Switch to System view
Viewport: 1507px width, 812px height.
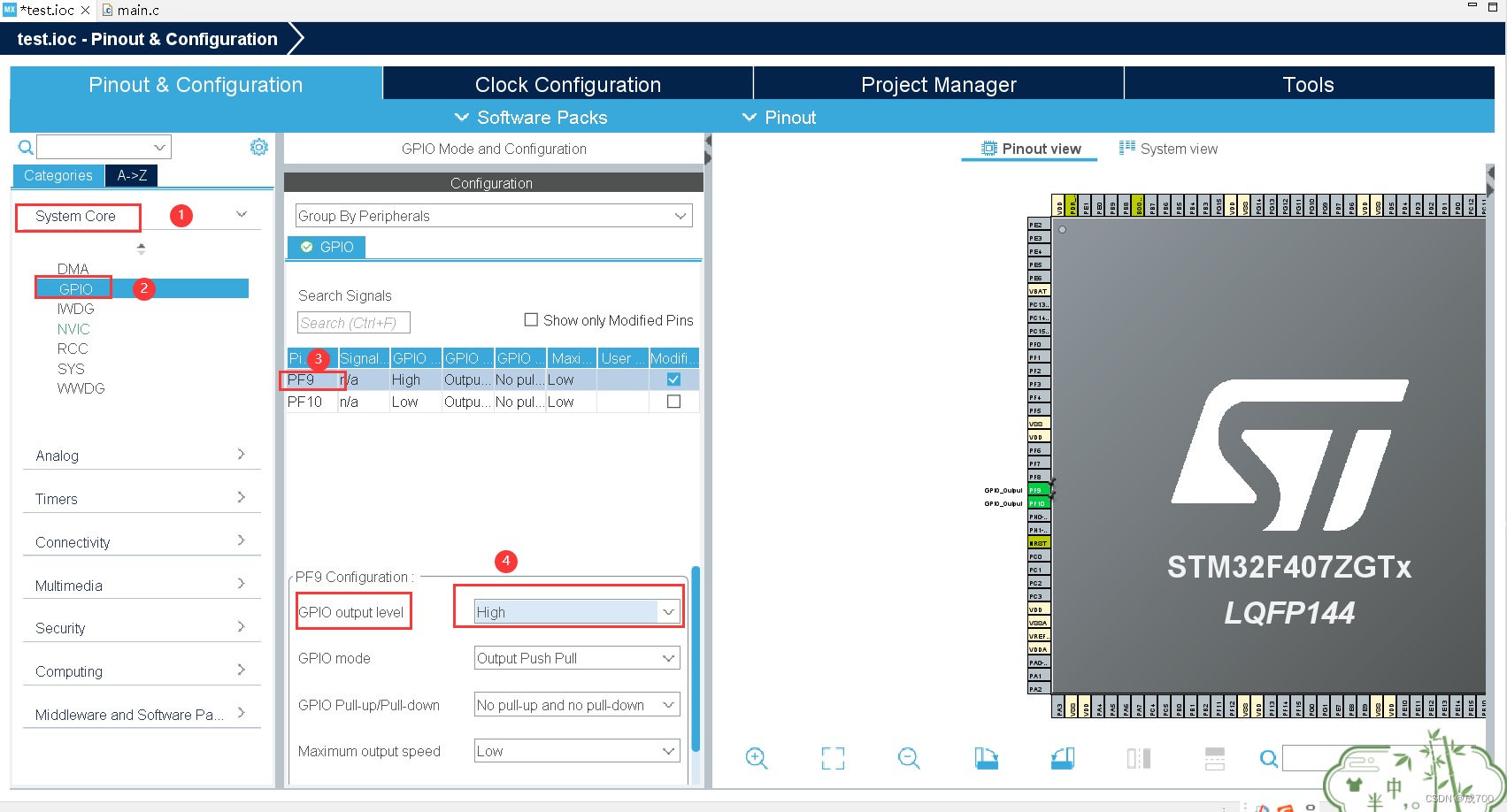pos(1168,149)
